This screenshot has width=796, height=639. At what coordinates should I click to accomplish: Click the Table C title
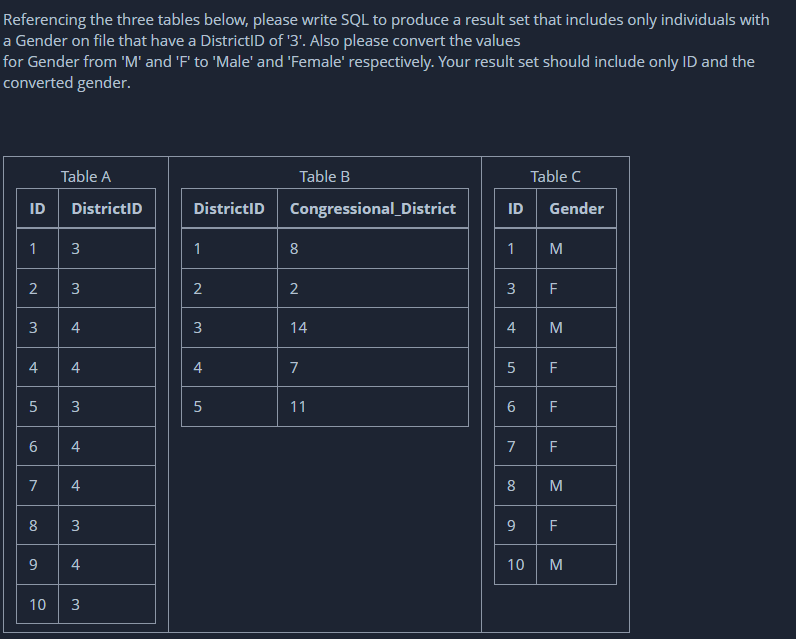pyautogui.click(x=555, y=177)
